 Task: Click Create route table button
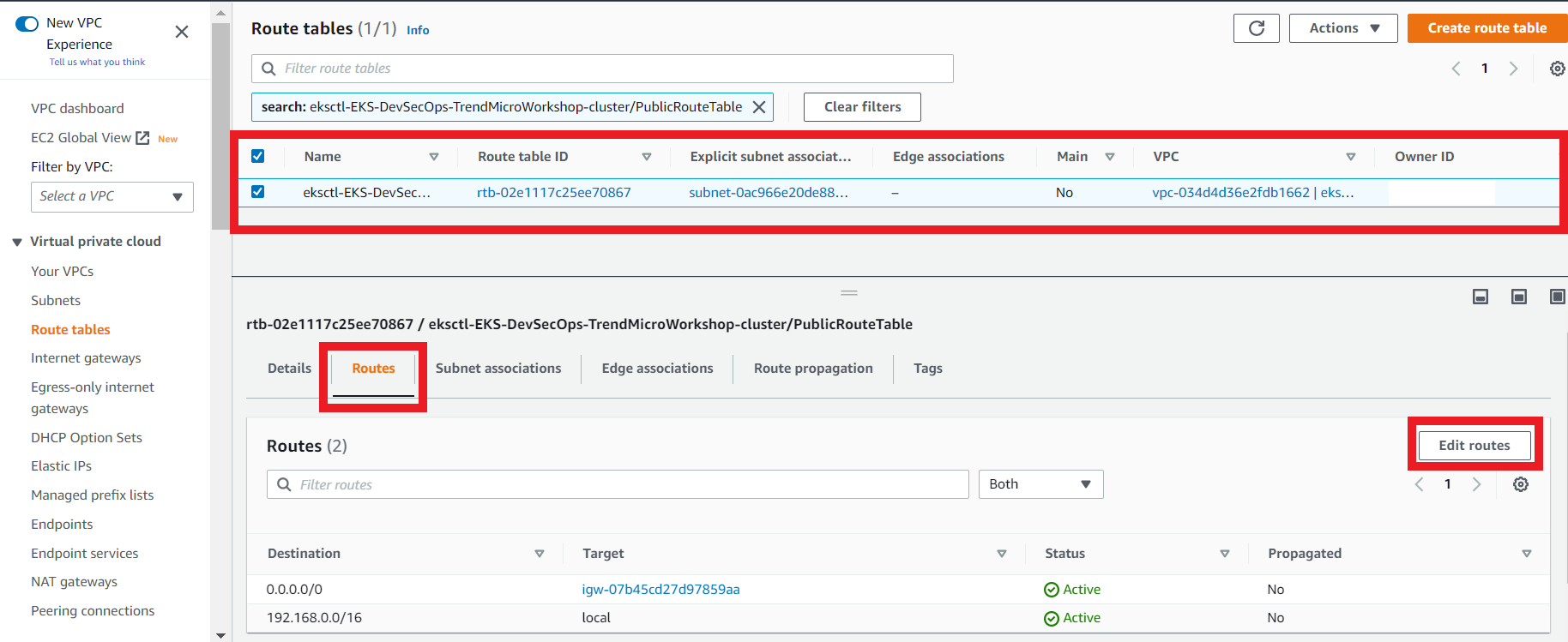tap(1487, 28)
